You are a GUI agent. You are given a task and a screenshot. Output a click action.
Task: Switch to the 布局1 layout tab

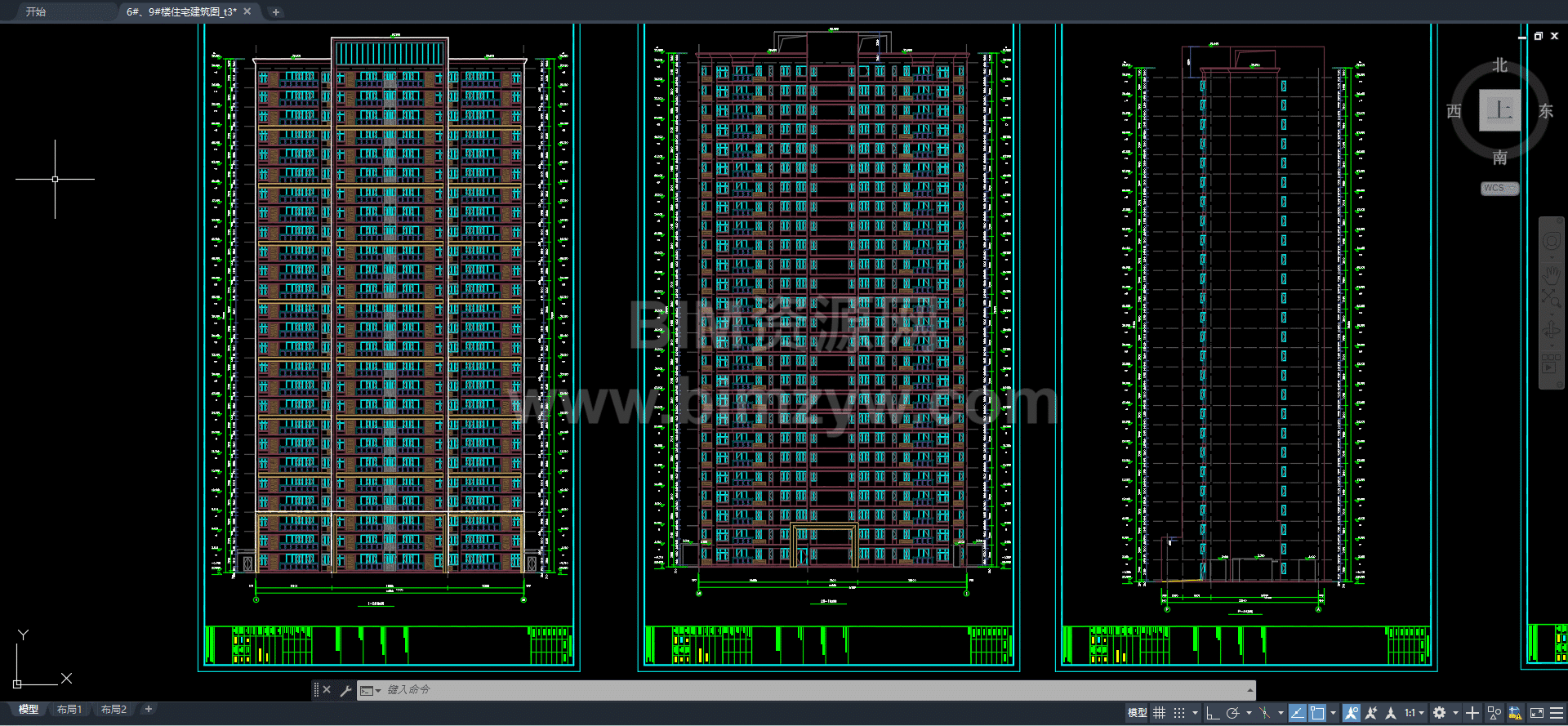[69, 710]
